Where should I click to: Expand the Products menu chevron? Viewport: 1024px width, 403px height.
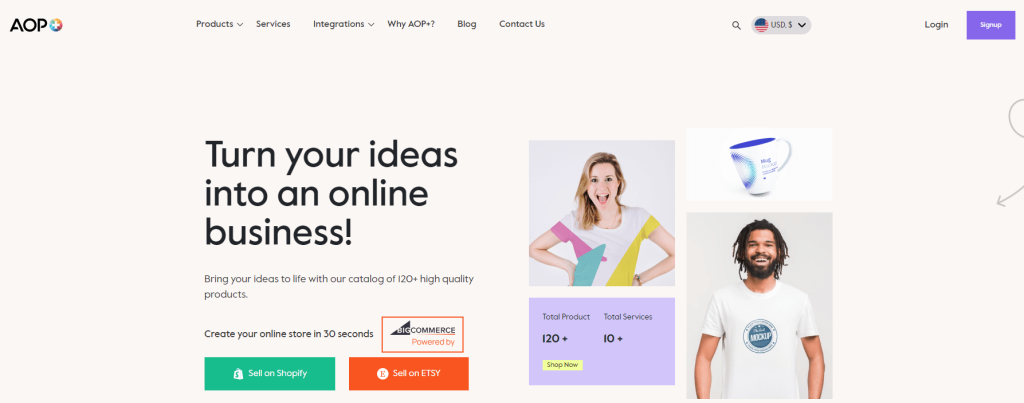pyautogui.click(x=240, y=25)
